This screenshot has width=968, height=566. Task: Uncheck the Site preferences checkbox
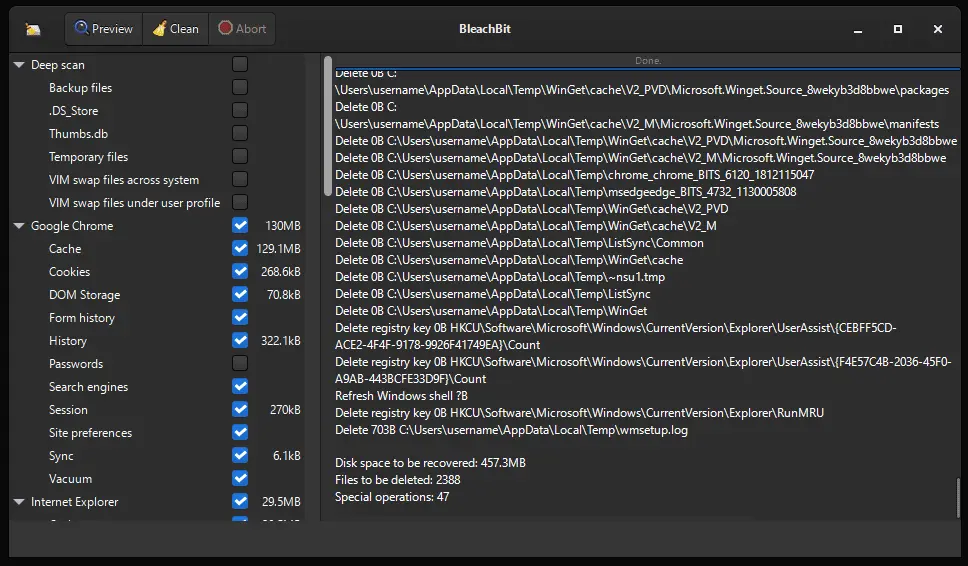(x=240, y=432)
